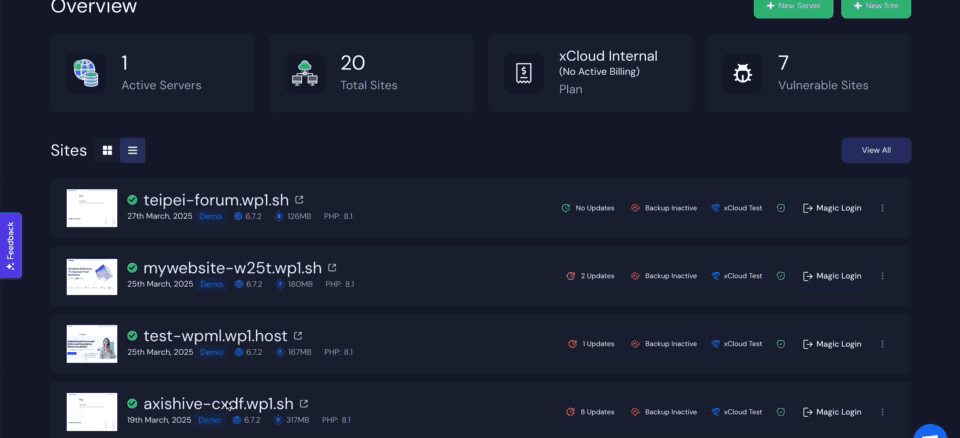Click Demo tag on mywebsite-w25t row

pyautogui.click(x=211, y=284)
